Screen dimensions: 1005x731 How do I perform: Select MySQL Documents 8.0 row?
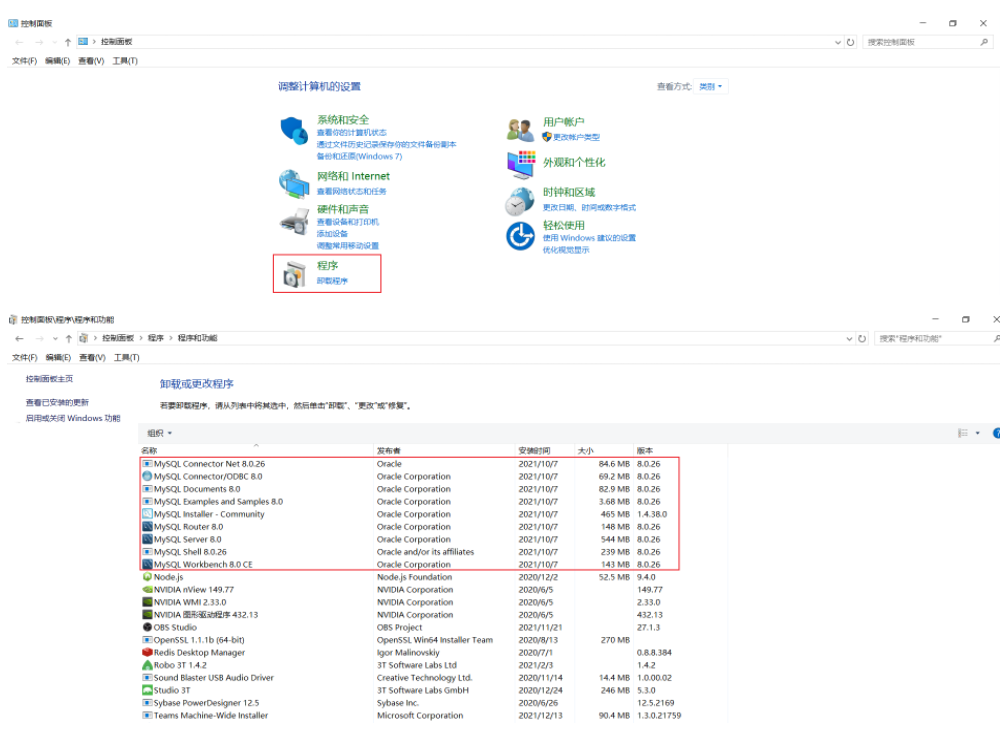point(410,489)
